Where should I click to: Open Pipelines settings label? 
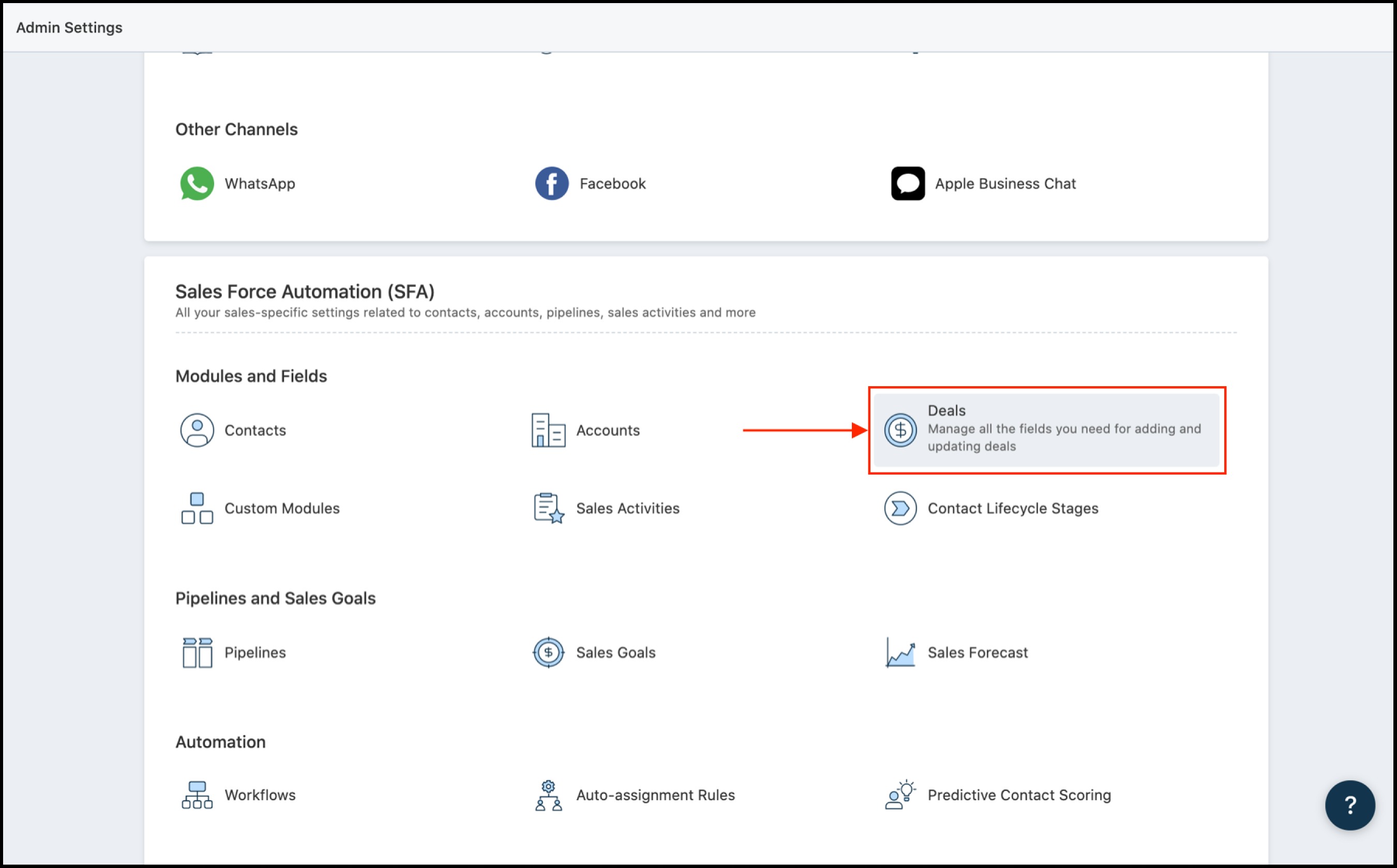255,653
